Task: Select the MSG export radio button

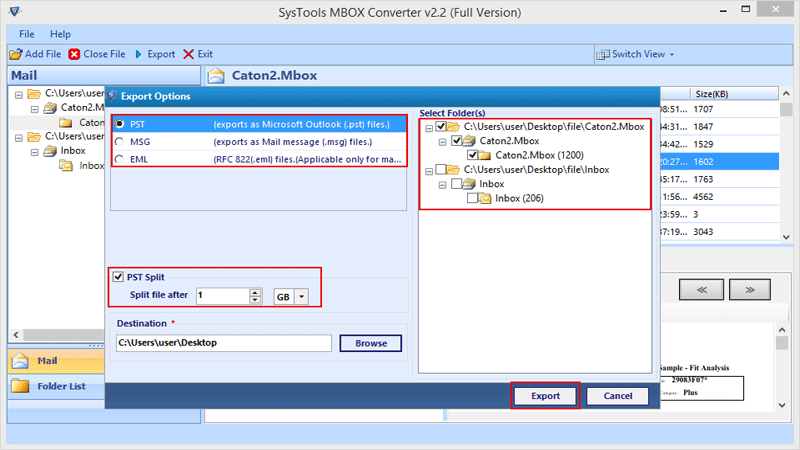Action: [x=119, y=141]
